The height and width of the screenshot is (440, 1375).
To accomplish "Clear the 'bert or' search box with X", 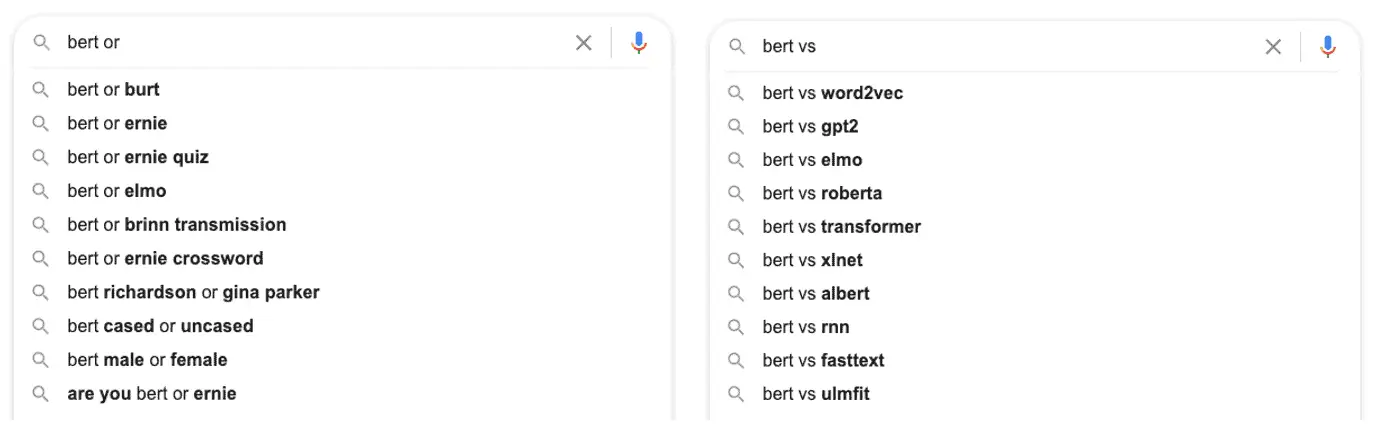I will tap(584, 43).
